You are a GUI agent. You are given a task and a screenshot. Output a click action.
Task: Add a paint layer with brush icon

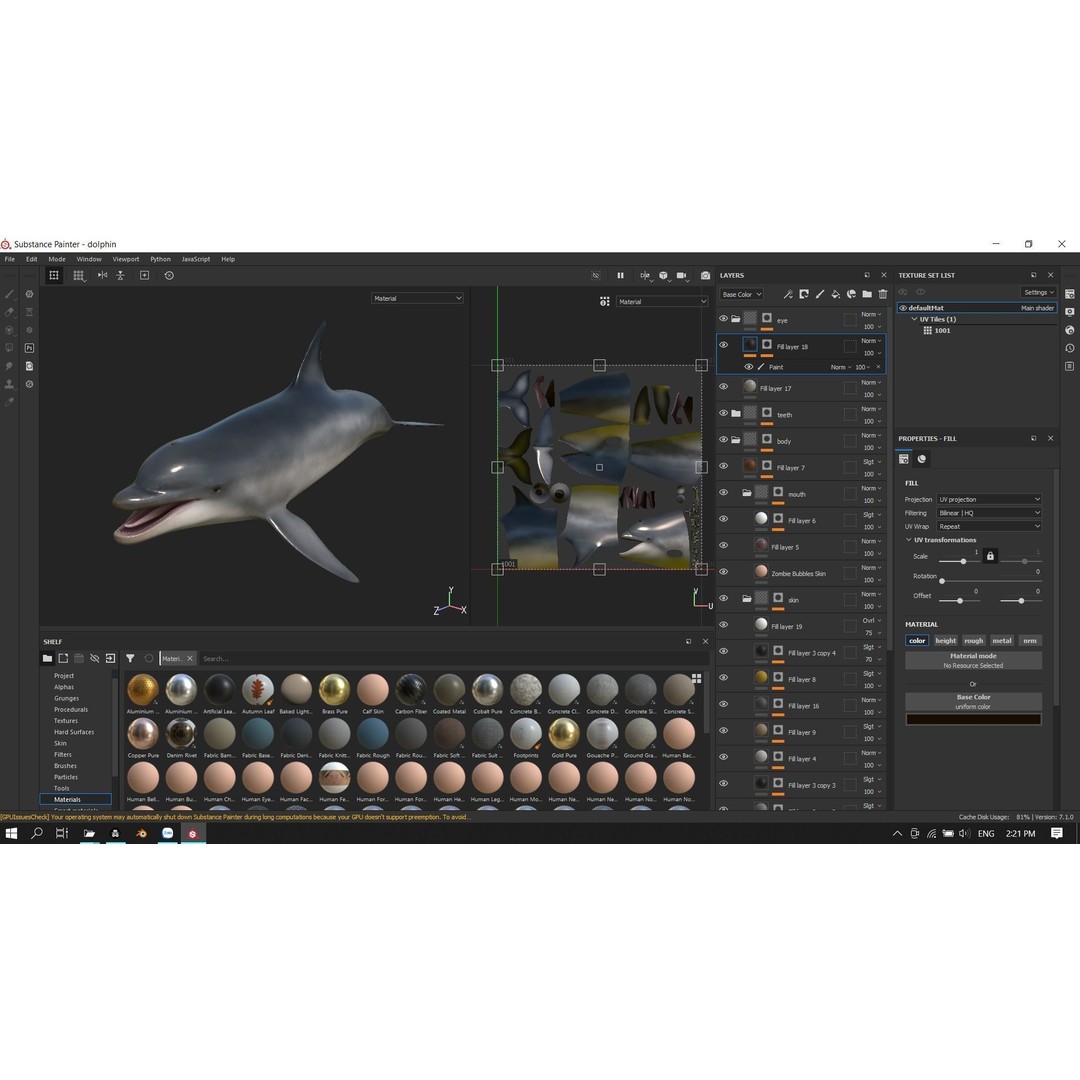820,294
